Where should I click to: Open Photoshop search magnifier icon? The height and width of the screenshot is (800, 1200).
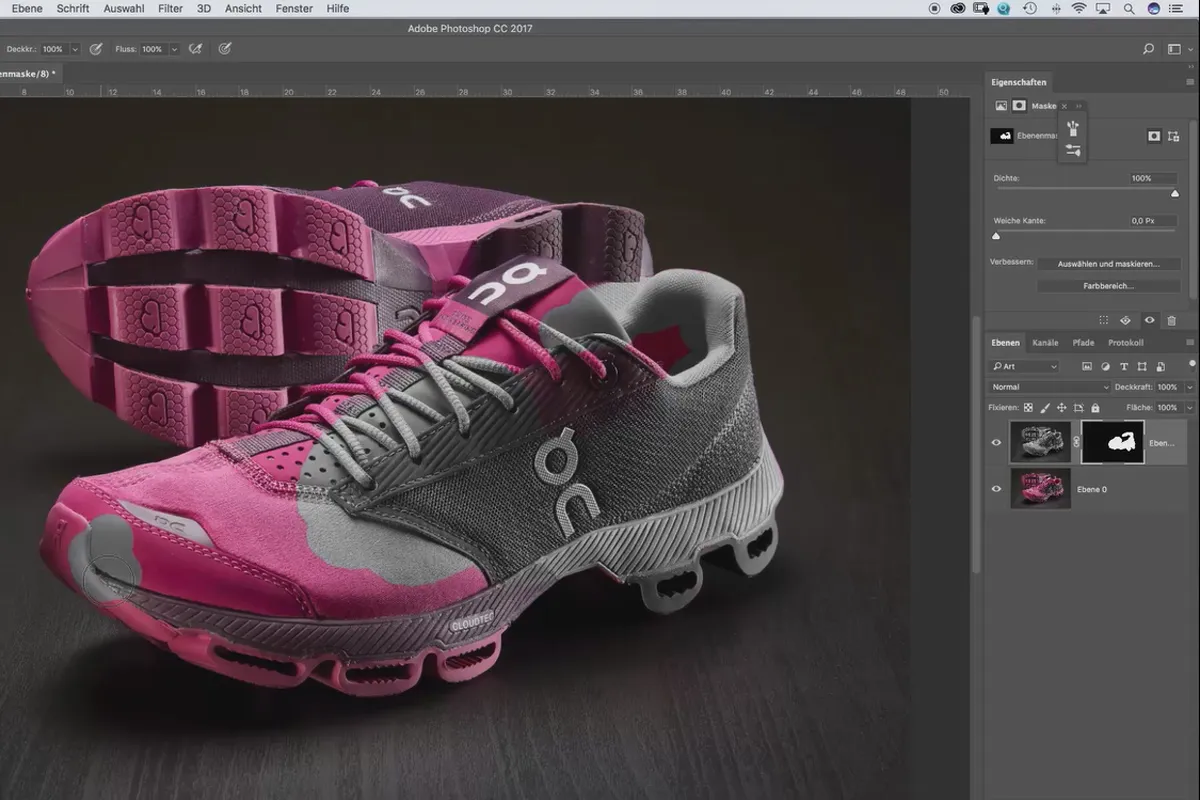(1149, 48)
